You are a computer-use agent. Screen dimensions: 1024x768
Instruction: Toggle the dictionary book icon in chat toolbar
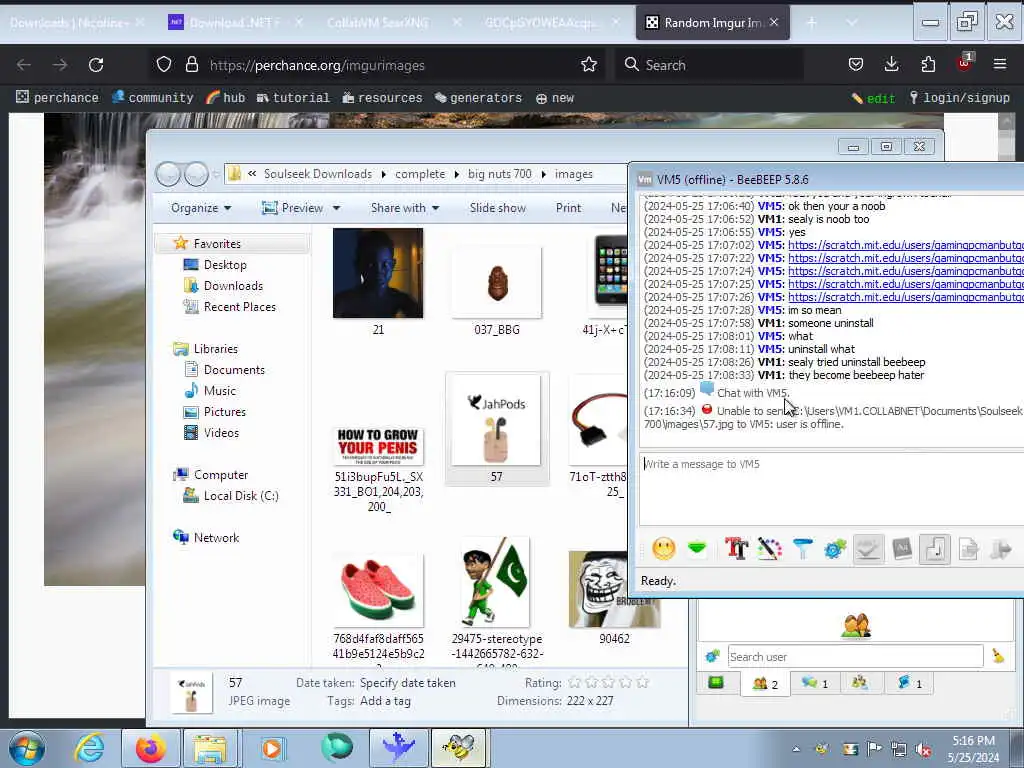coord(902,549)
